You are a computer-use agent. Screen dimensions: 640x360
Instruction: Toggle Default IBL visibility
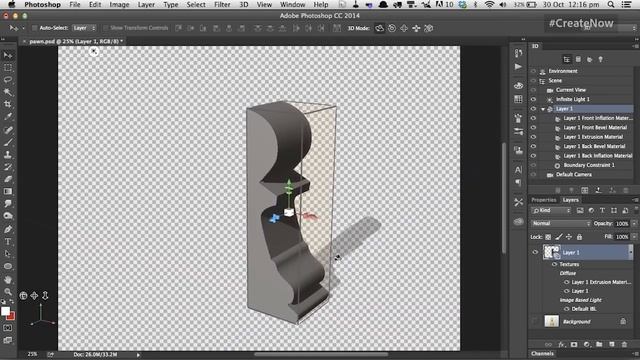tap(567, 309)
